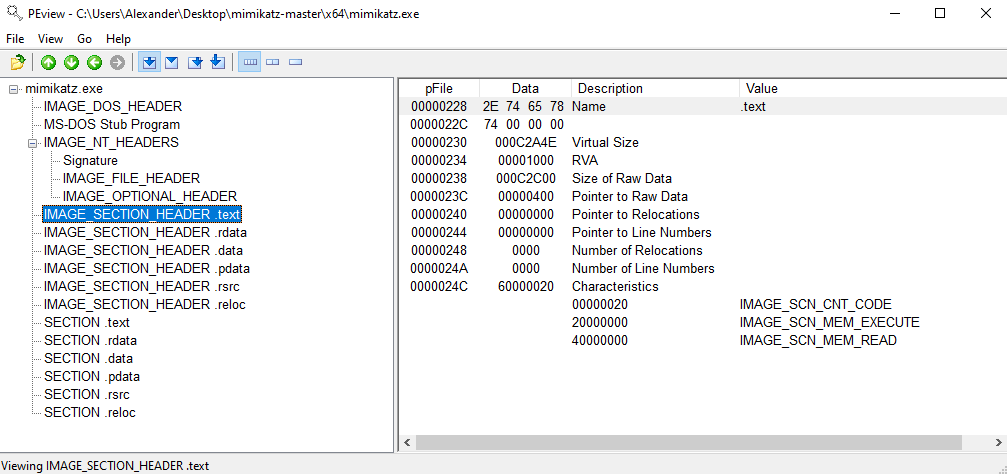Choose the two-segment width view icon
1007x474 pixels.
(x=272, y=62)
